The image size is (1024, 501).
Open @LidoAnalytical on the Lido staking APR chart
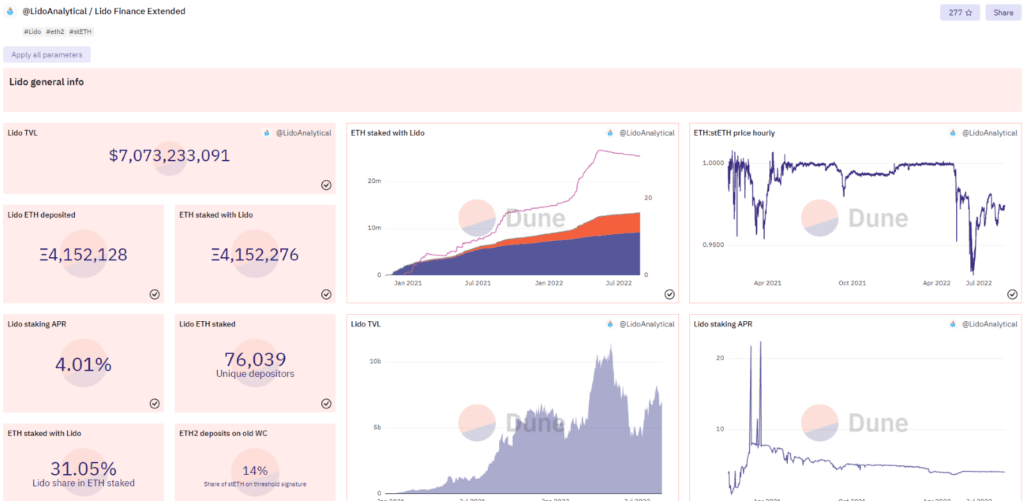[x=989, y=323]
